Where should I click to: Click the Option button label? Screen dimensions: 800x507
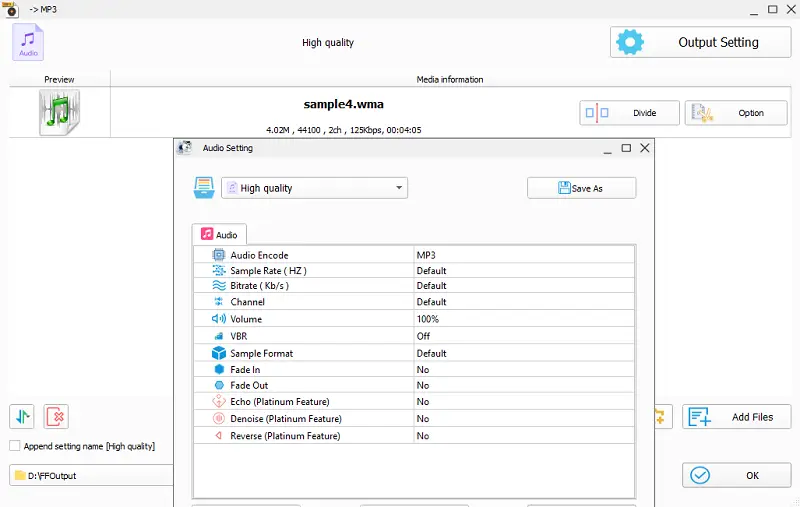(751, 113)
